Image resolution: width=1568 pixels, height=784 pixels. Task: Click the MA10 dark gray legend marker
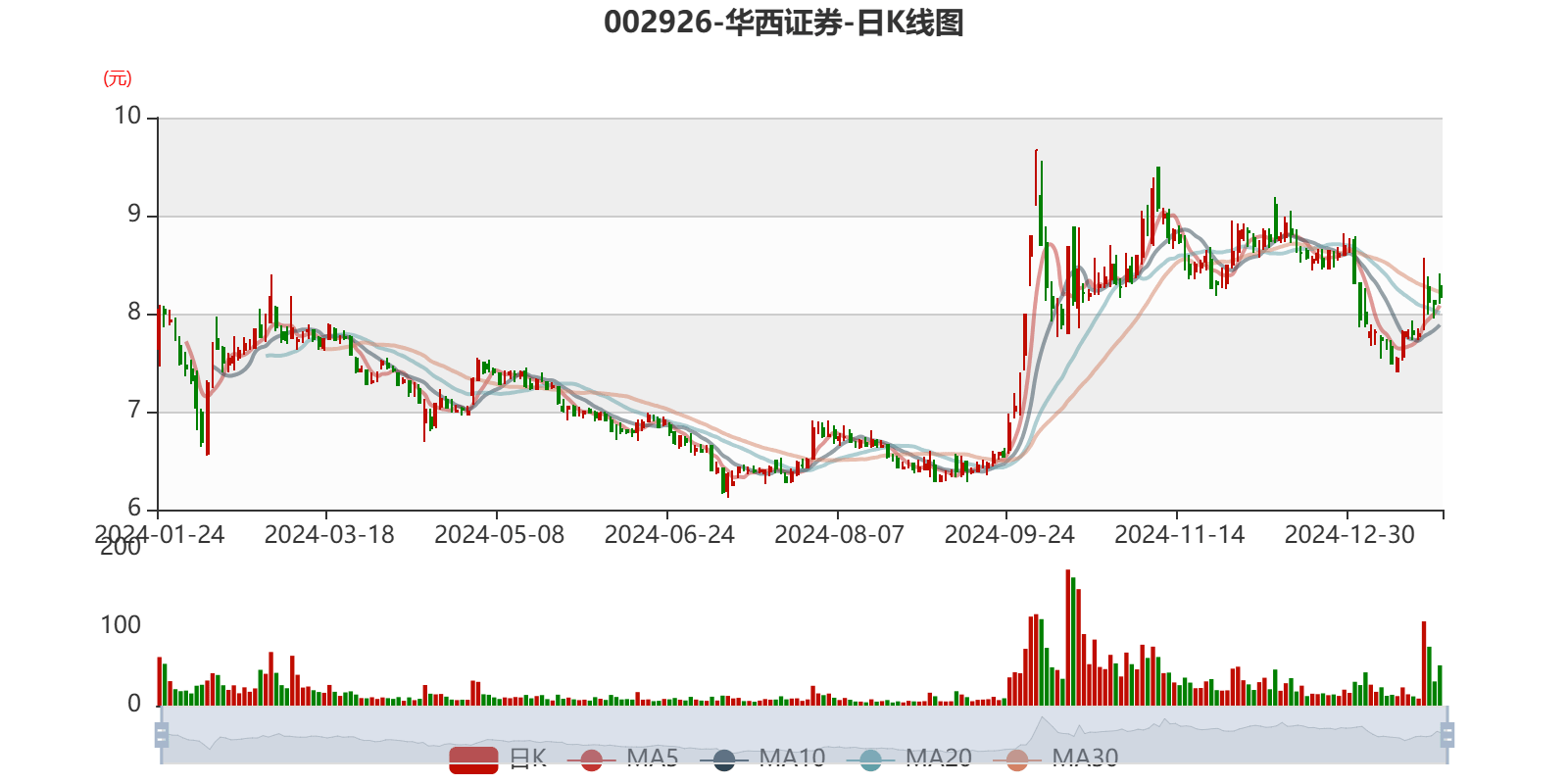(724, 759)
